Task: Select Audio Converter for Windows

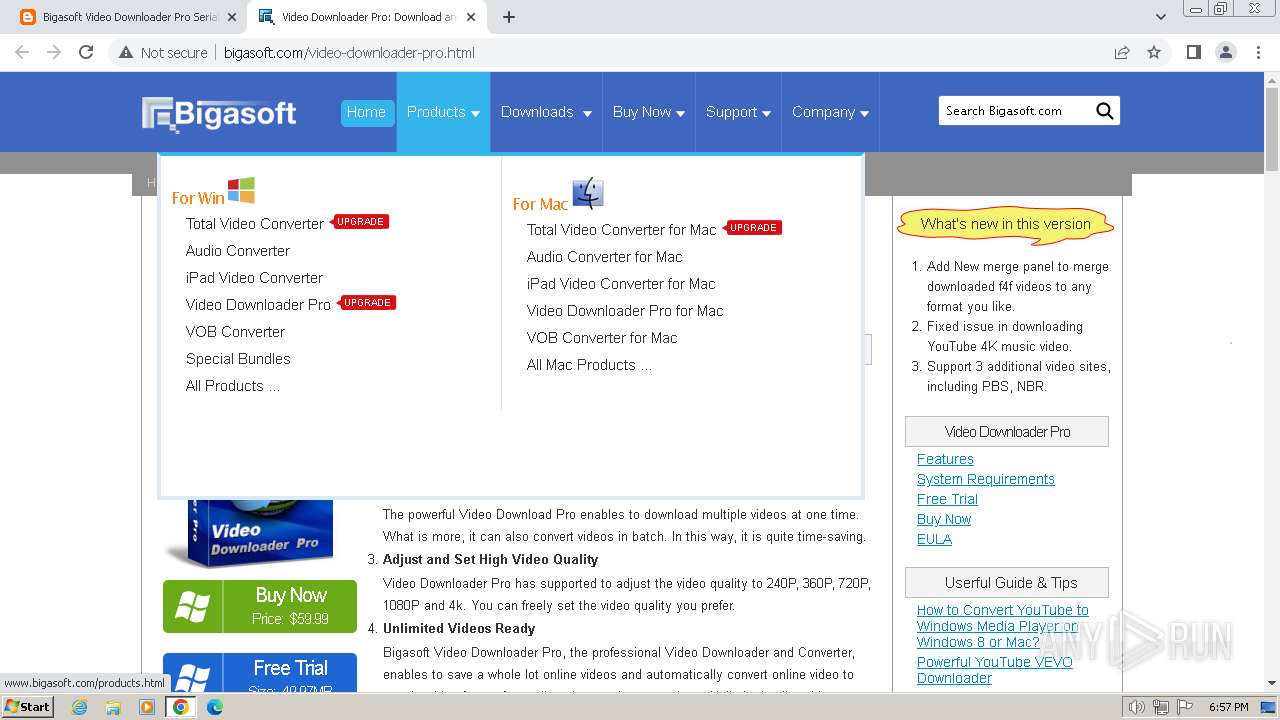Action: pyautogui.click(x=238, y=251)
